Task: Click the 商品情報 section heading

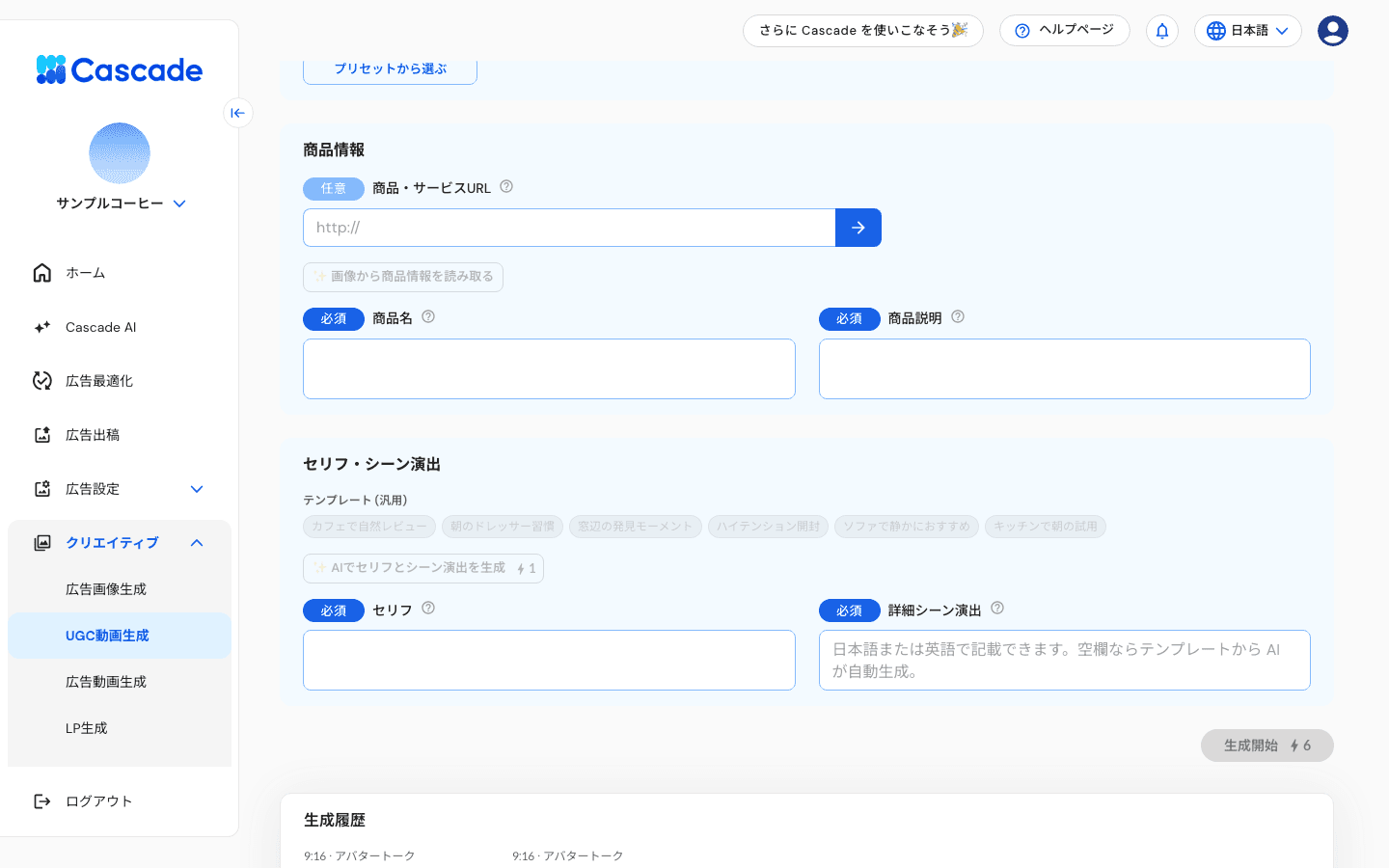Action: [x=334, y=150]
